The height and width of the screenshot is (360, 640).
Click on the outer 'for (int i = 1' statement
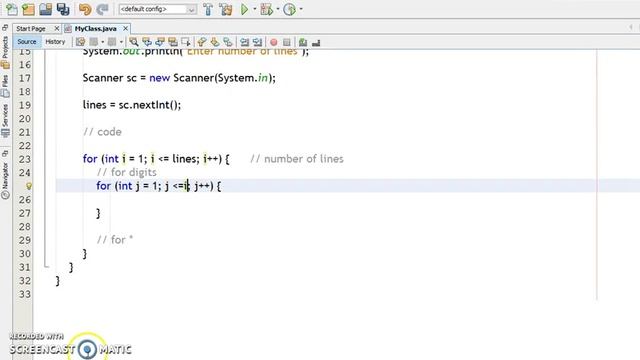coord(156,159)
